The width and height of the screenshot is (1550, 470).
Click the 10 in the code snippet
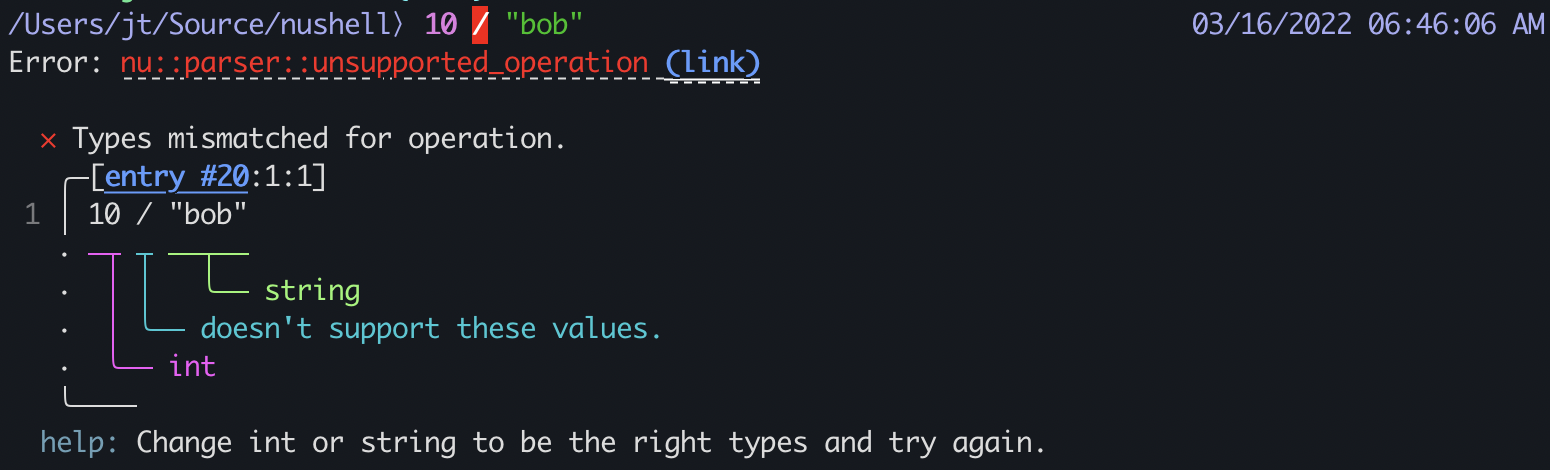pos(104,215)
